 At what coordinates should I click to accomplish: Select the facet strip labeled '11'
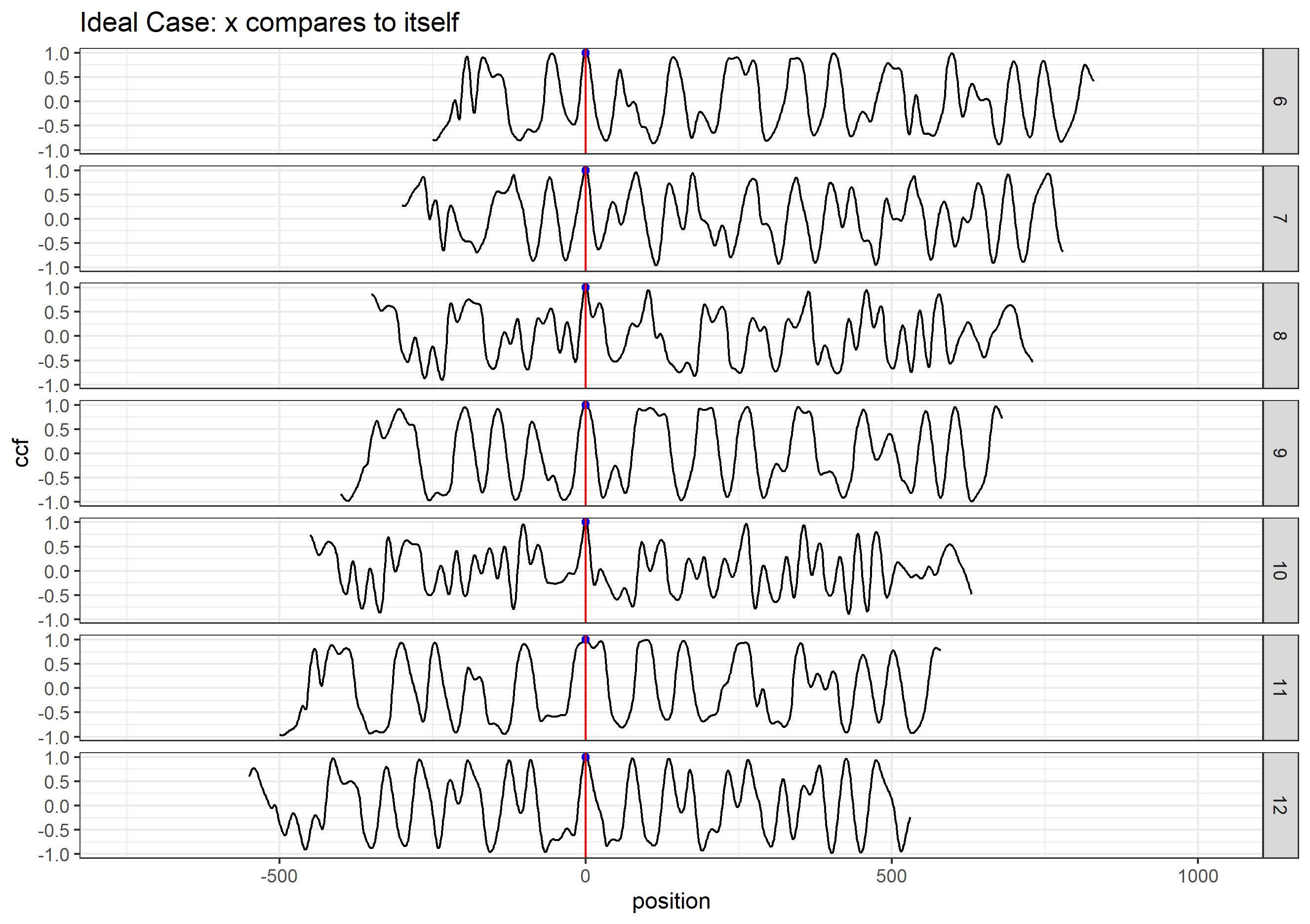tap(1280, 688)
